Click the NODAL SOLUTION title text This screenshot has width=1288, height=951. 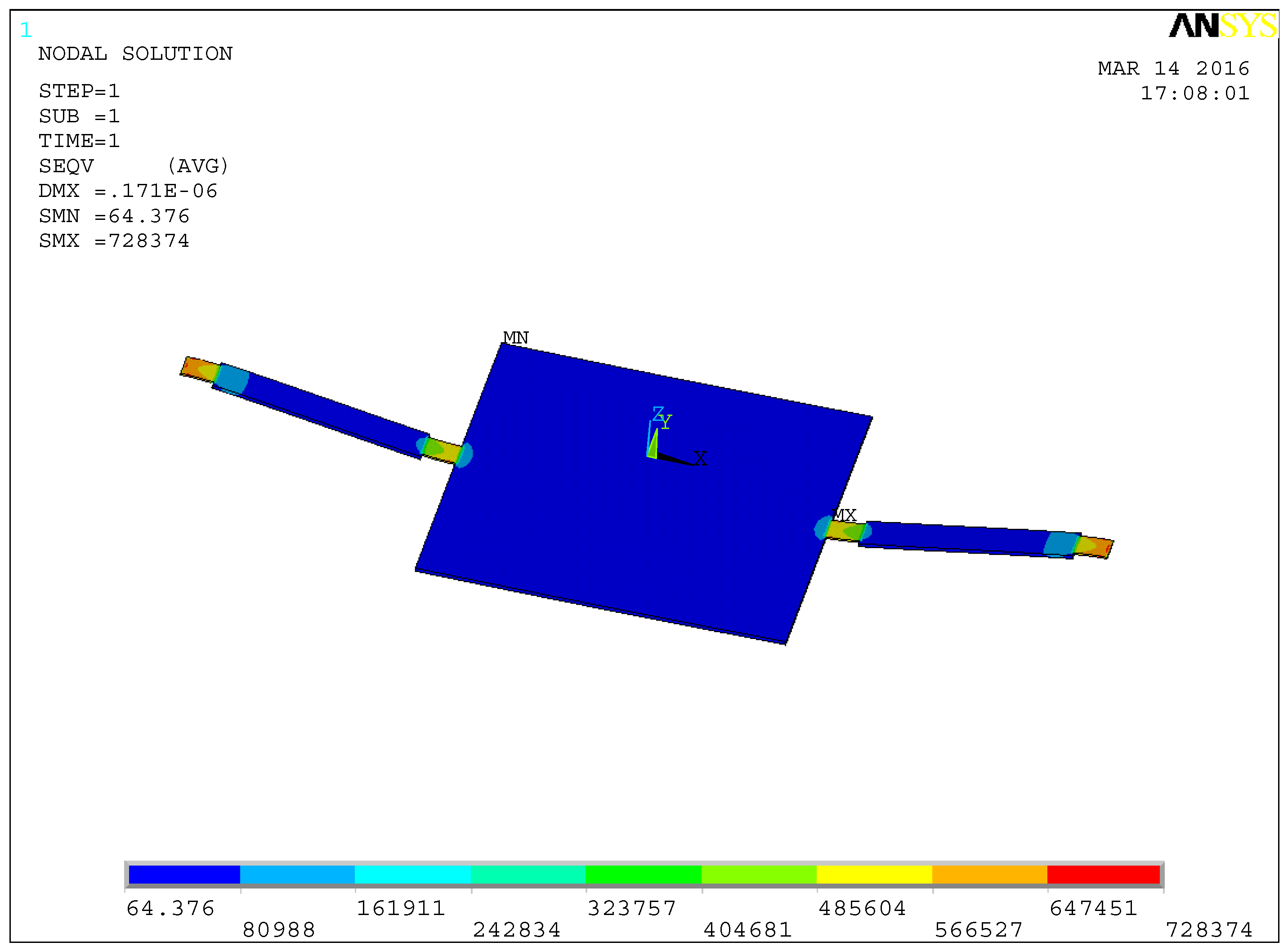pyautogui.click(x=135, y=54)
